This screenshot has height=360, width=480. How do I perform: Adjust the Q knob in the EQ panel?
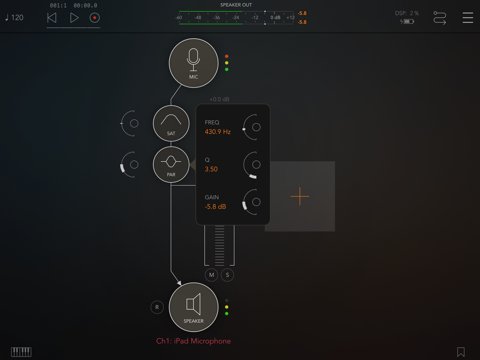[x=252, y=165]
